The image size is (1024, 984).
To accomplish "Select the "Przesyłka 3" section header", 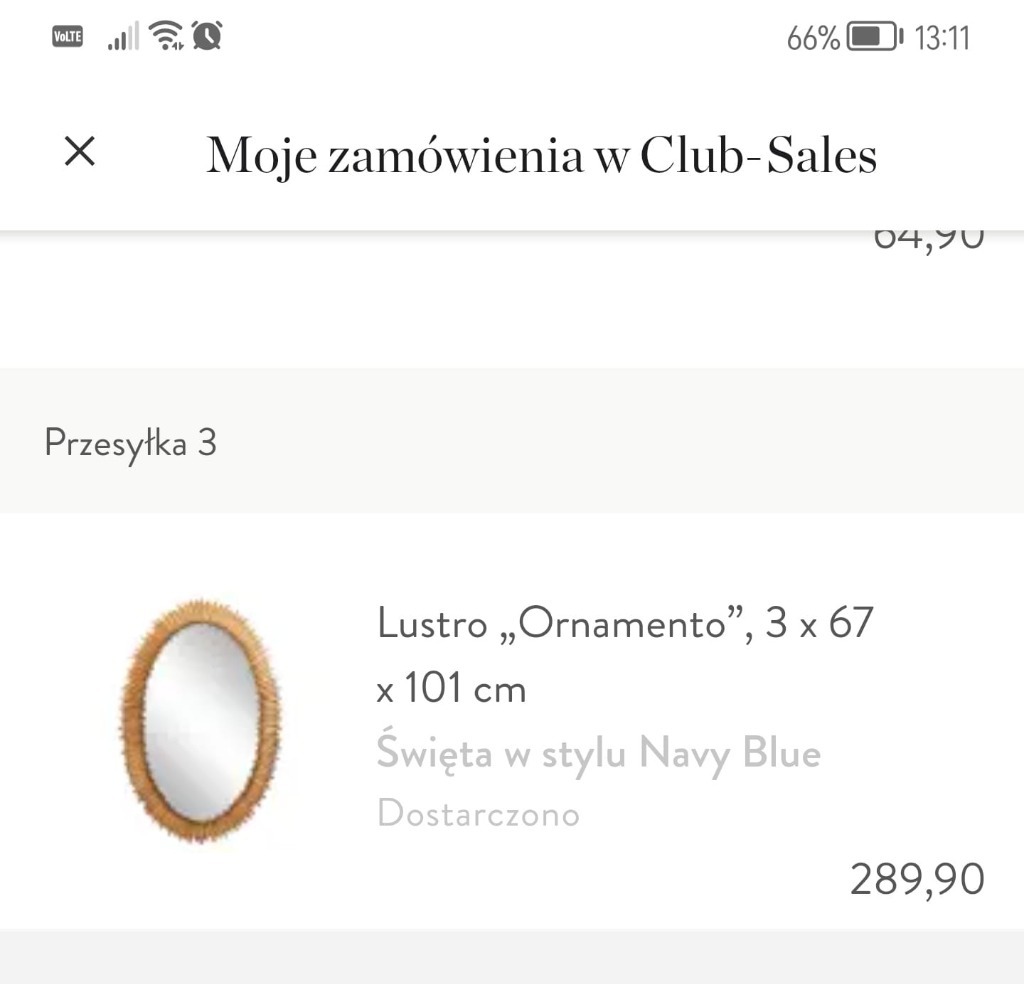I will (131, 442).
